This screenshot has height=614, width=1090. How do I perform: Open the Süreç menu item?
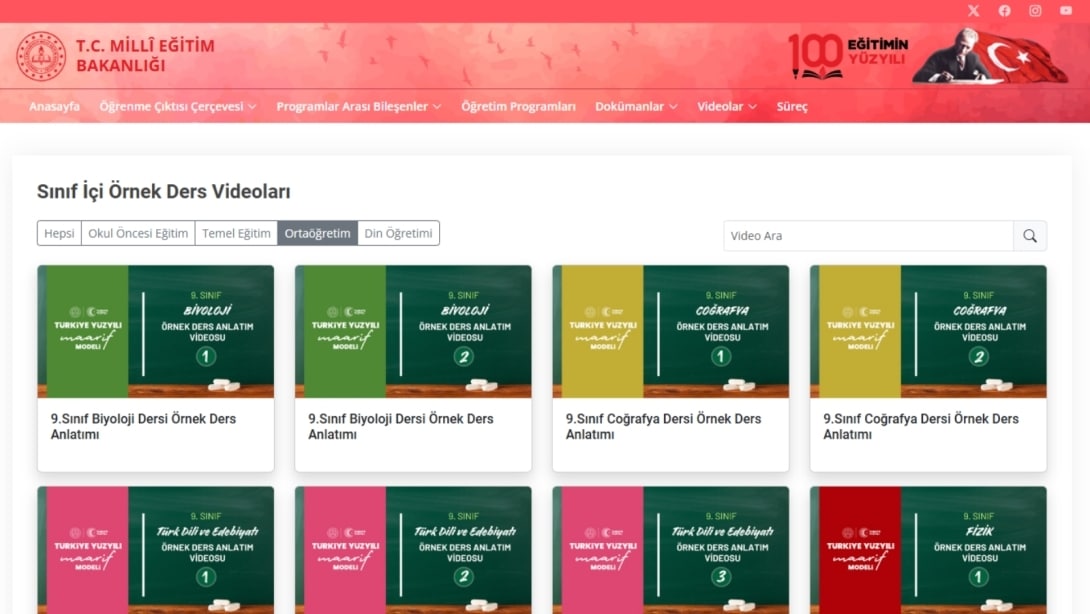792,106
